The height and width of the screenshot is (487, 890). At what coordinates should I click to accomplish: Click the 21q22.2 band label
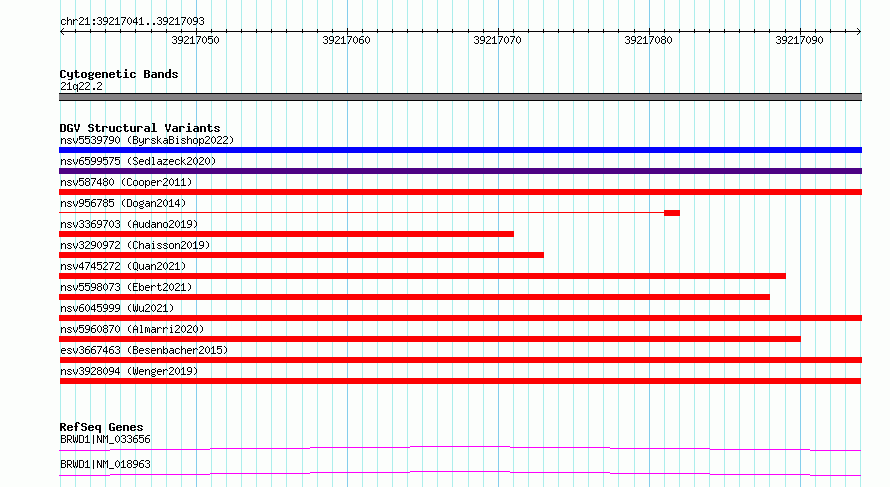(x=81, y=86)
